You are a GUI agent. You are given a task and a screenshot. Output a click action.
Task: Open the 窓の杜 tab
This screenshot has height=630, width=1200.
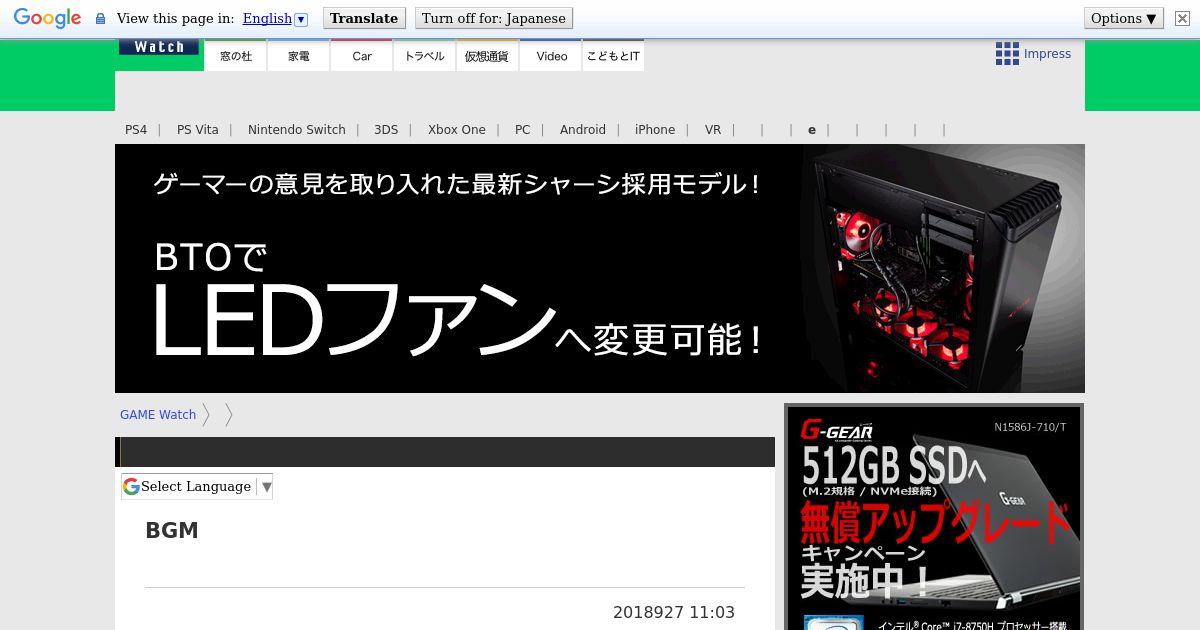click(x=236, y=56)
